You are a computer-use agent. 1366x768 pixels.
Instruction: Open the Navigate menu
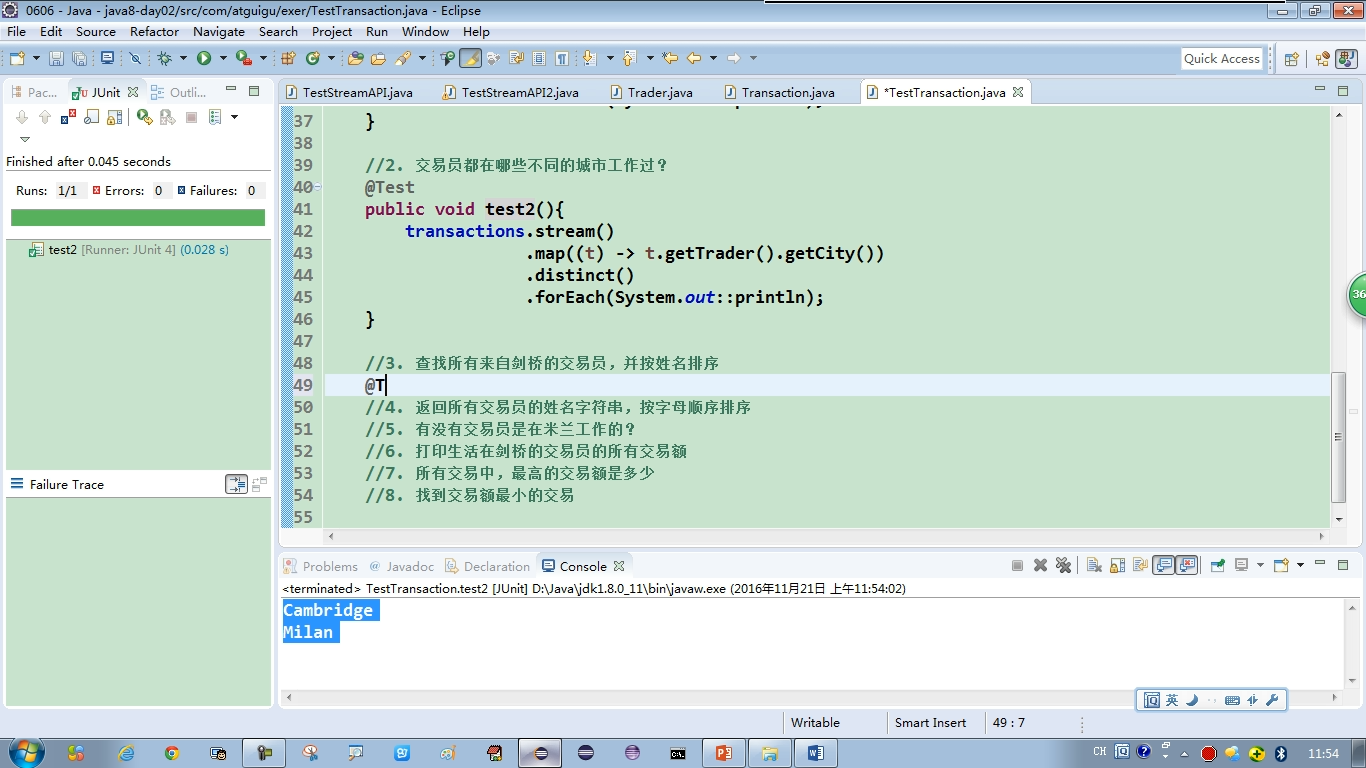[219, 31]
